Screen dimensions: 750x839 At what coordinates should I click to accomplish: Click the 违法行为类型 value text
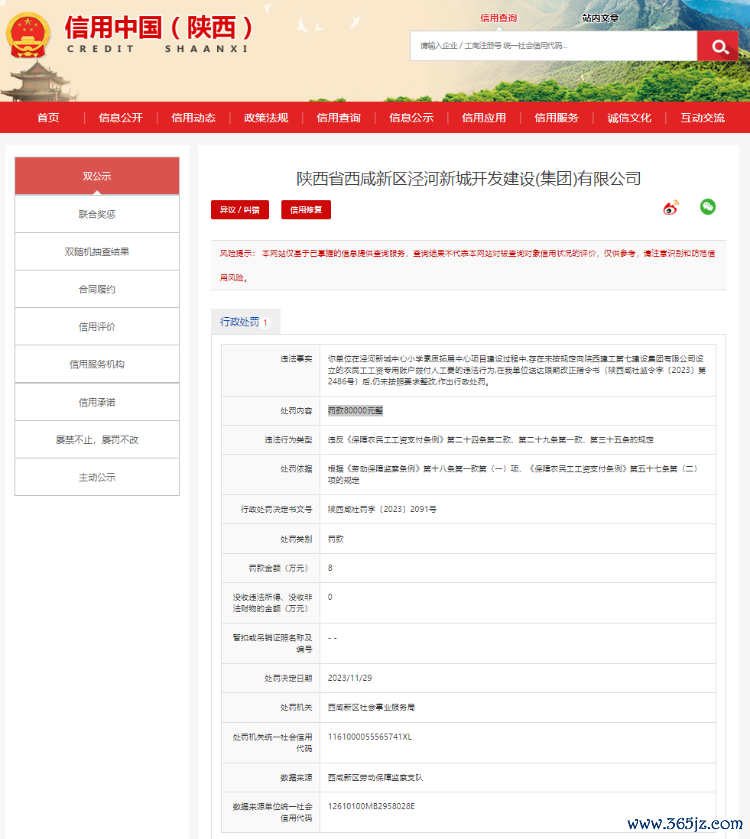(x=490, y=439)
